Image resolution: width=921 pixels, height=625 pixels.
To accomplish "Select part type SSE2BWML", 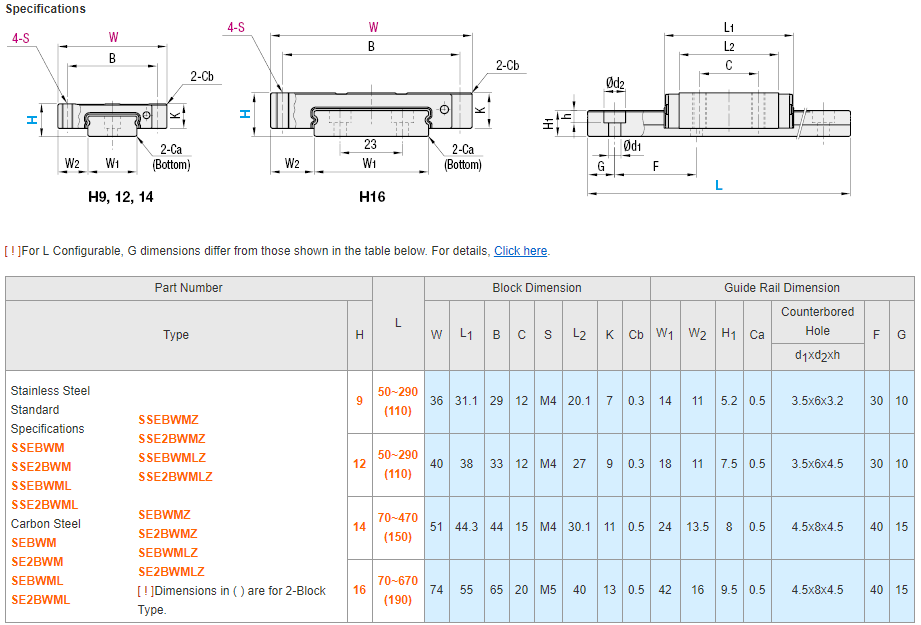I will point(45,505).
